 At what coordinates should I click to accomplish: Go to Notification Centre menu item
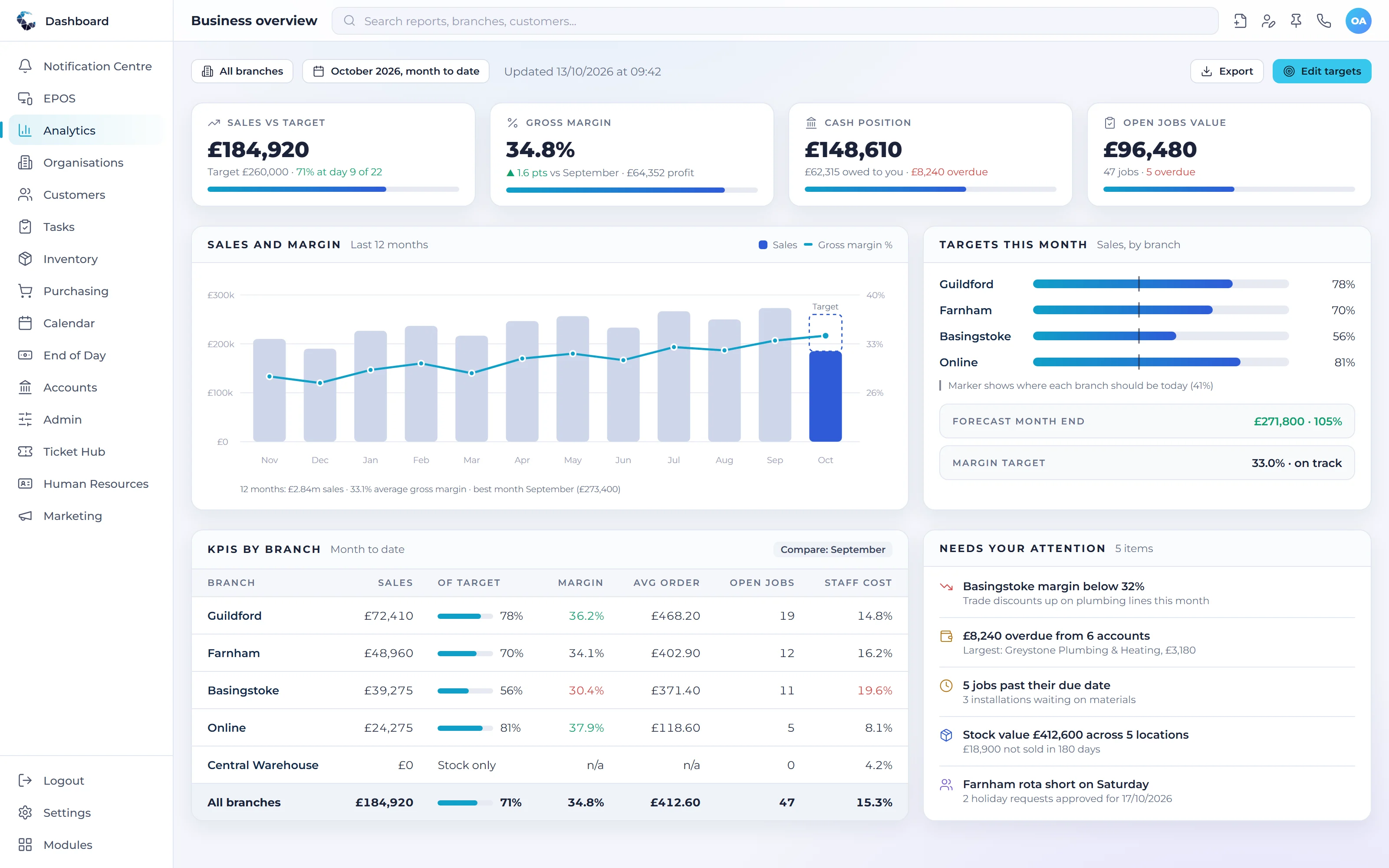pyautogui.click(x=86, y=66)
